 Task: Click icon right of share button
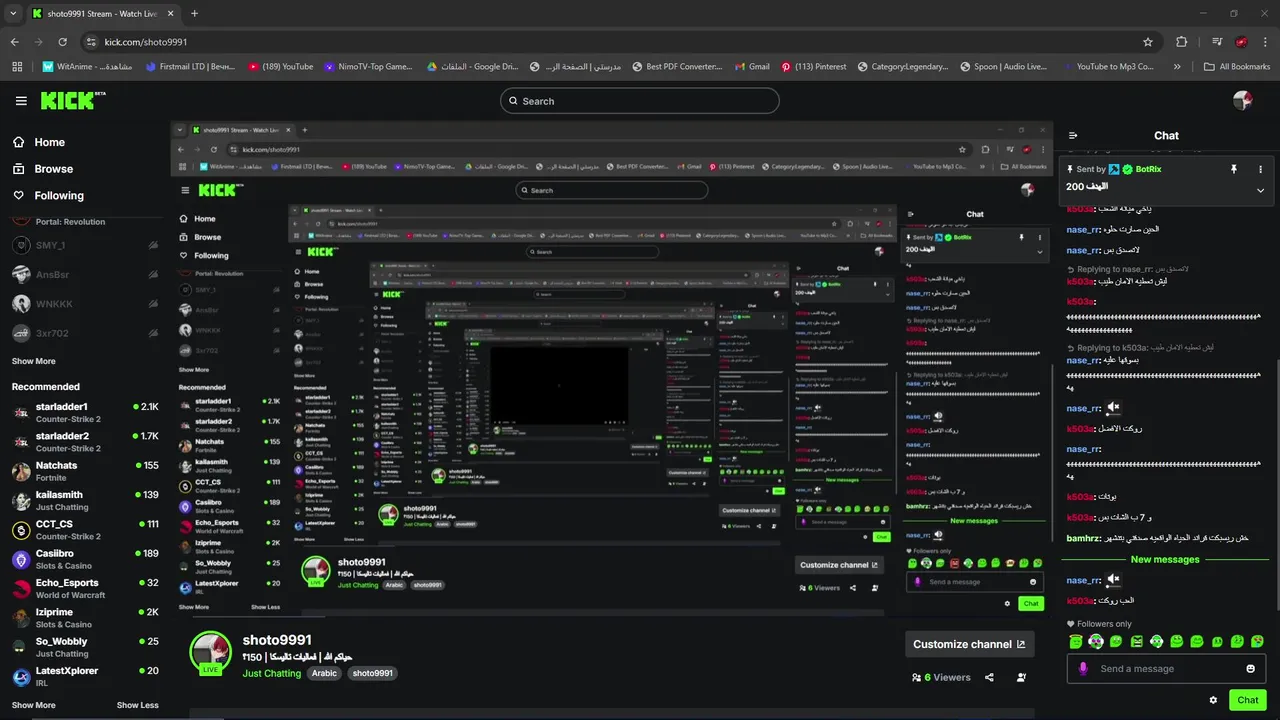(1021, 677)
